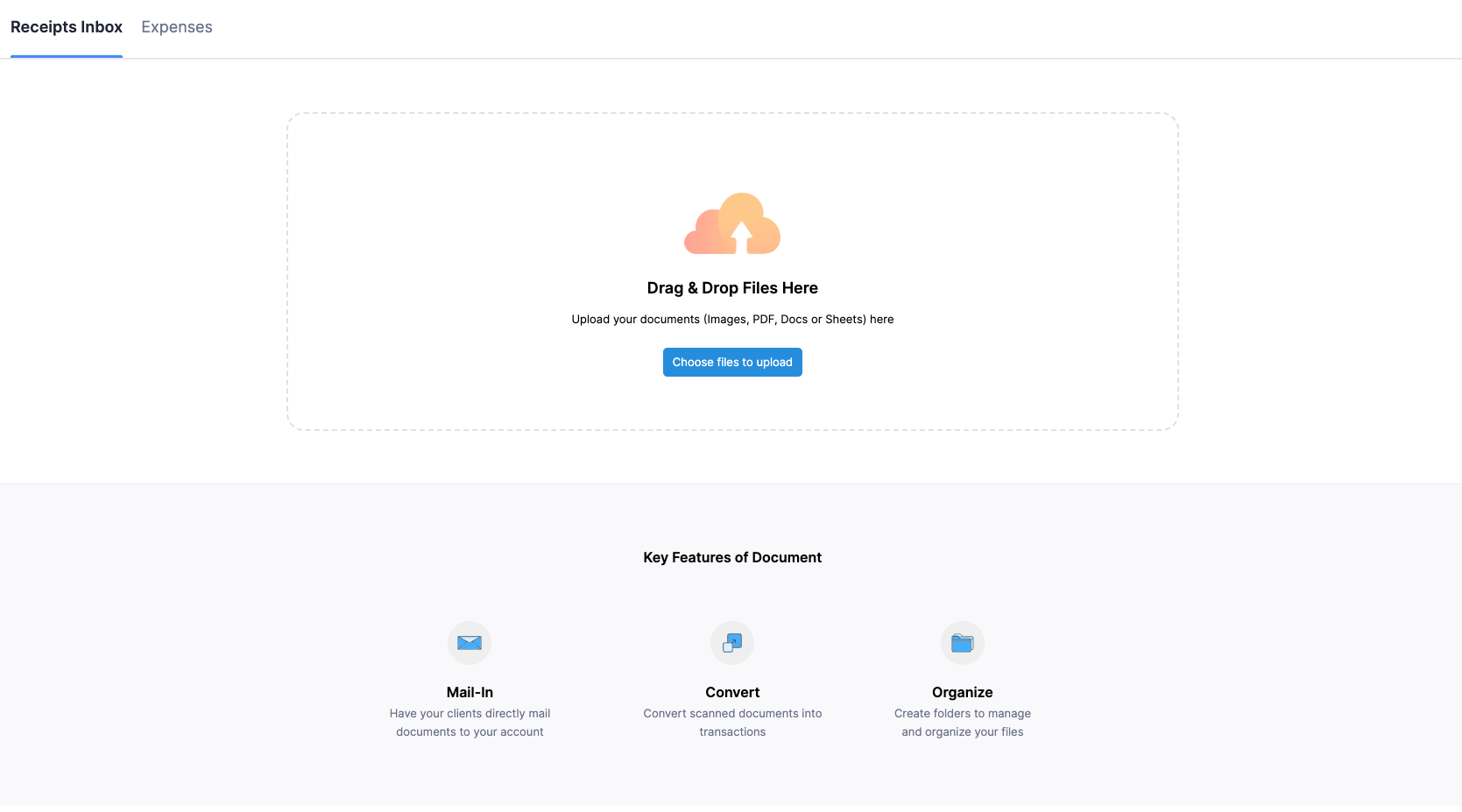Click the Mail-In description about clients mailing documents

coord(470,723)
